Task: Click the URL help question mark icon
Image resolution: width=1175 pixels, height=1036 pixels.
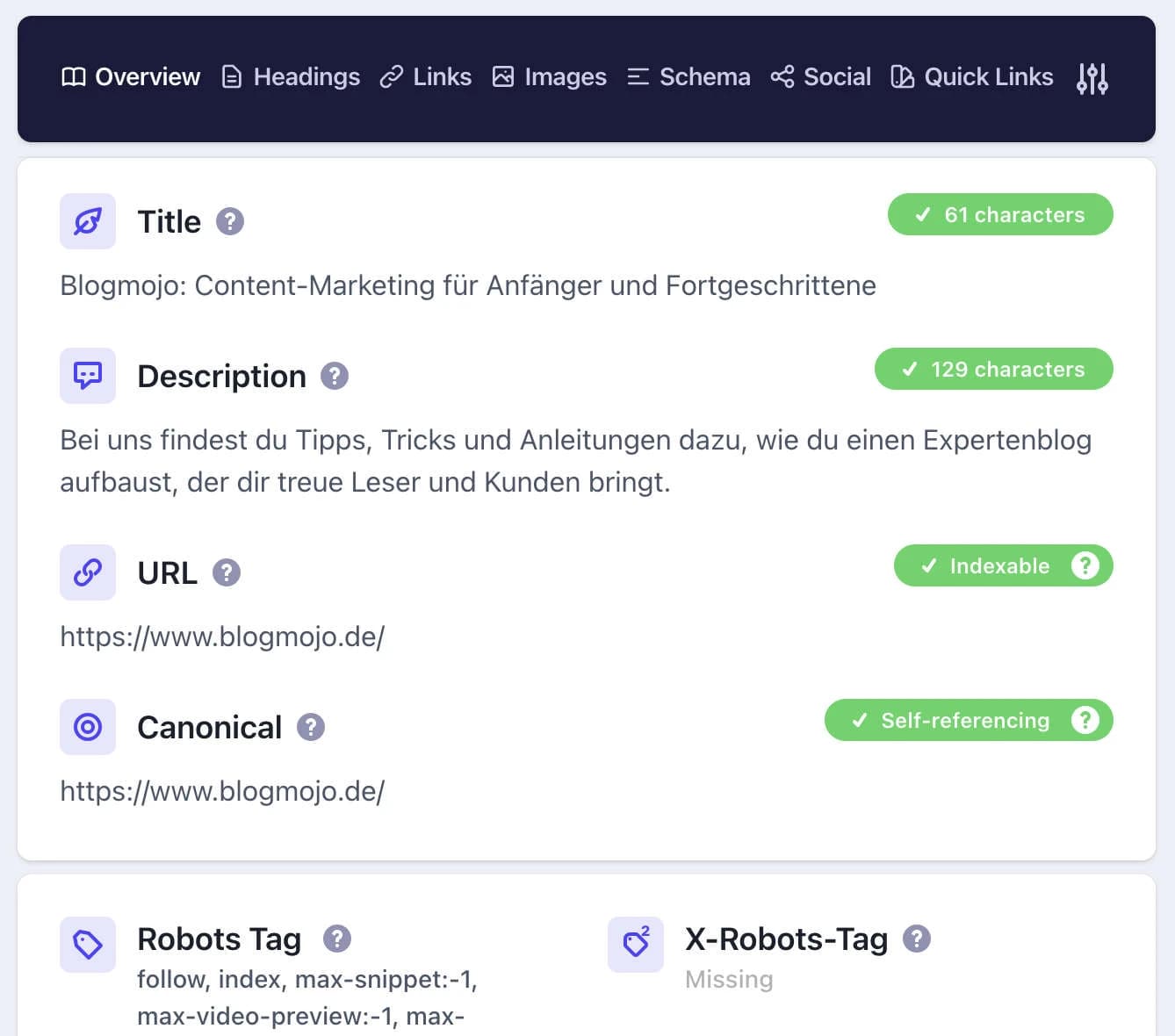Action: pyautogui.click(x=227, y=572)
